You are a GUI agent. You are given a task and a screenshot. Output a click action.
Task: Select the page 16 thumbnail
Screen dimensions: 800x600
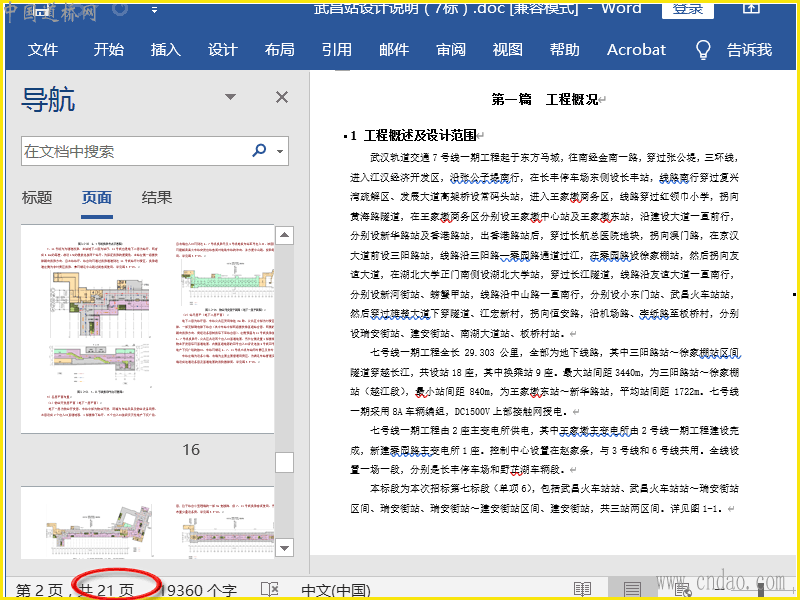(147, 329)
